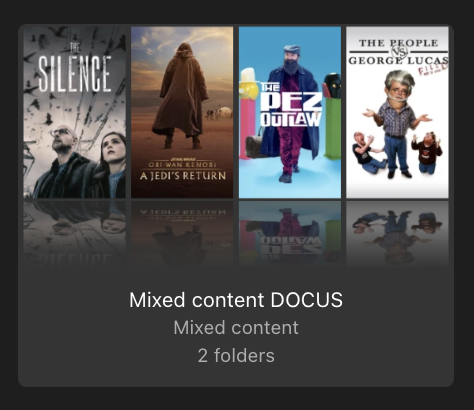Click the SILENCE title text on poster
474x410 pixels.
pos(75,73)
